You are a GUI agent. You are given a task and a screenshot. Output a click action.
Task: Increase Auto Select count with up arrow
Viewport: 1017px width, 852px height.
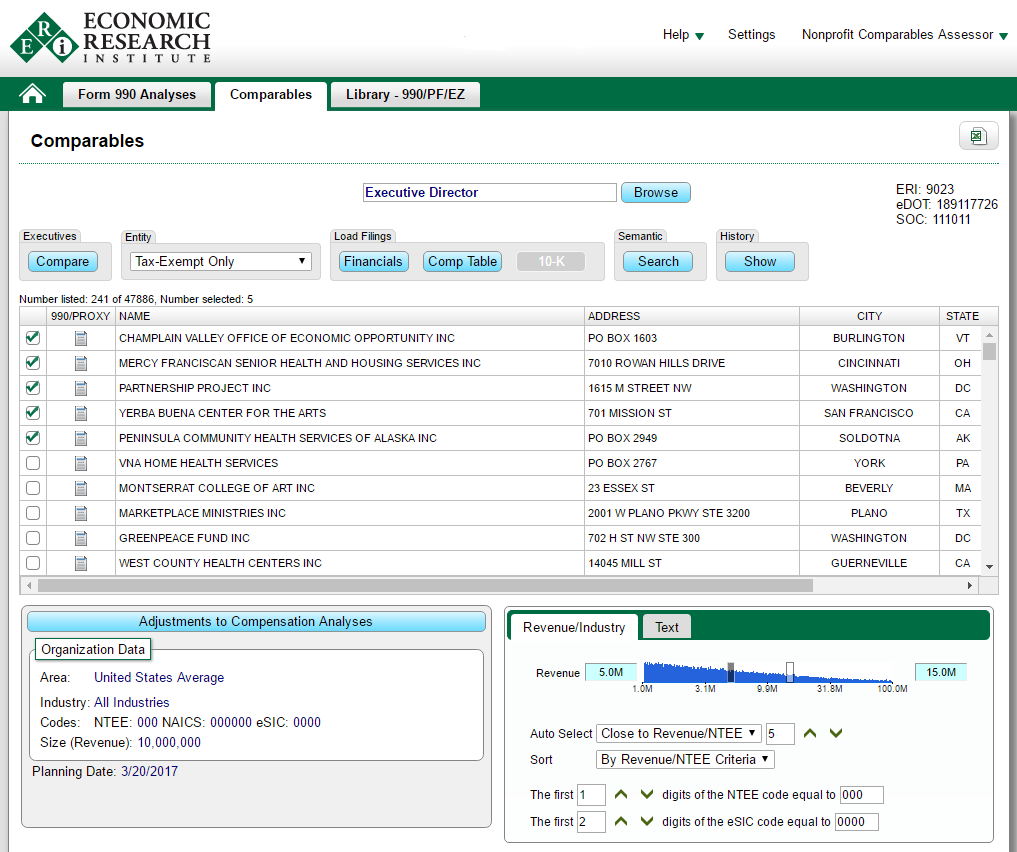click(810, 734)
